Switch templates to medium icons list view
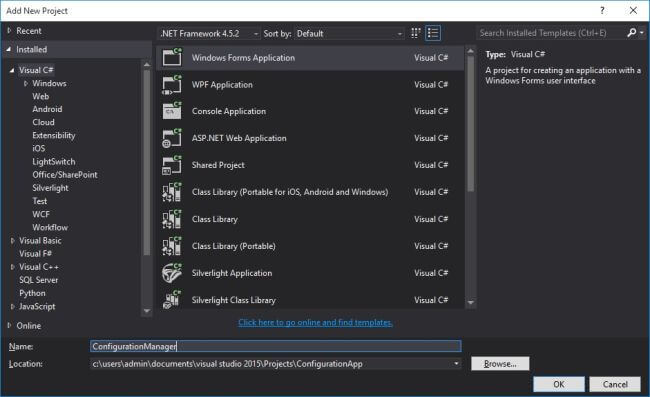The image size is (650, 397). coord(433,33)
